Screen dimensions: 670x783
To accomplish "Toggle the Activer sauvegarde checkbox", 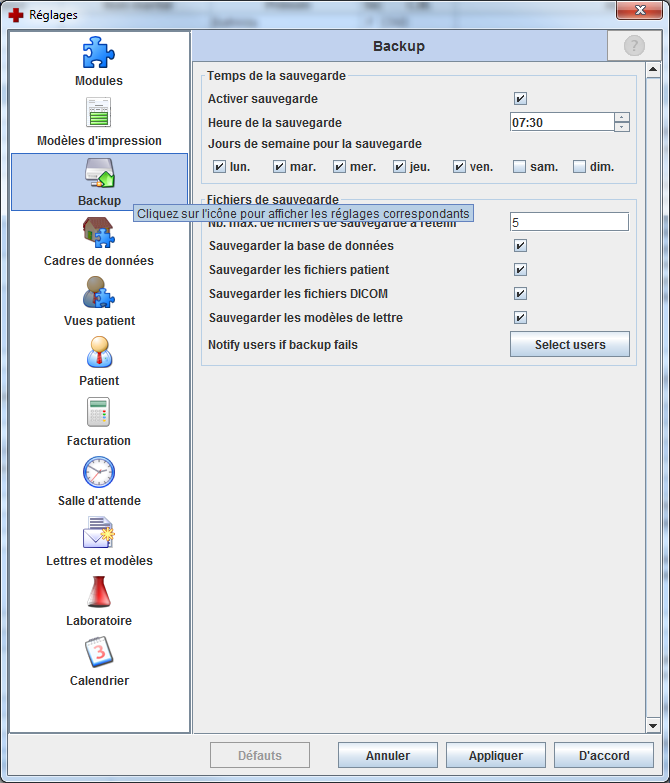I will coord(520,99).
